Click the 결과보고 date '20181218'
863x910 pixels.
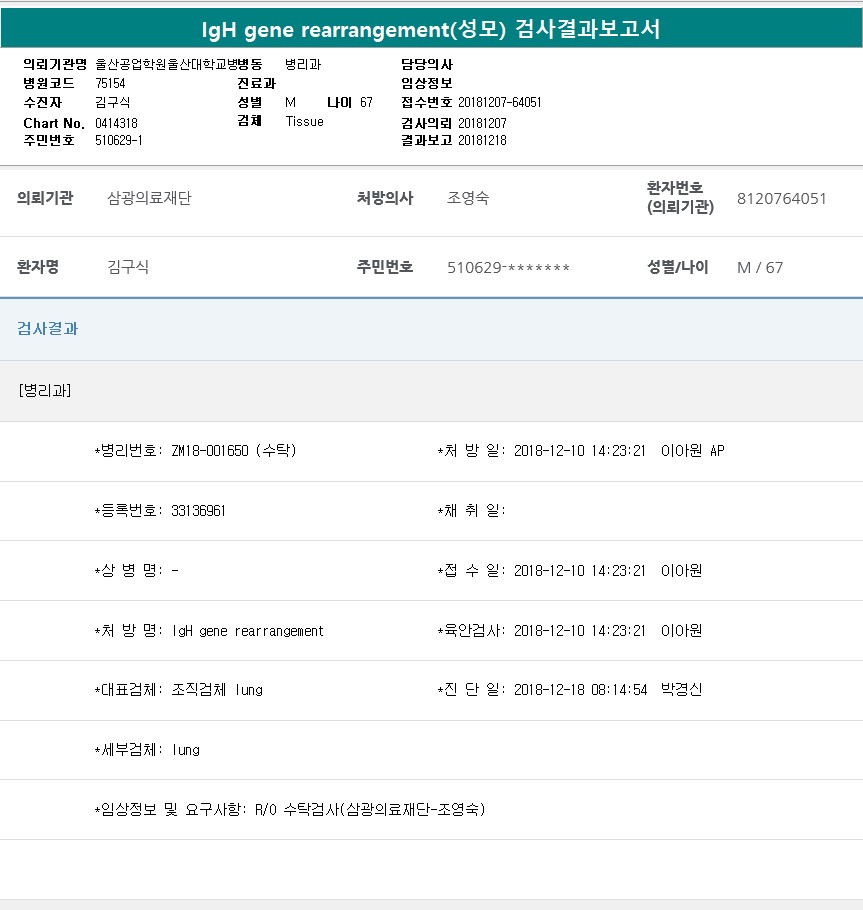click(482, 140)
